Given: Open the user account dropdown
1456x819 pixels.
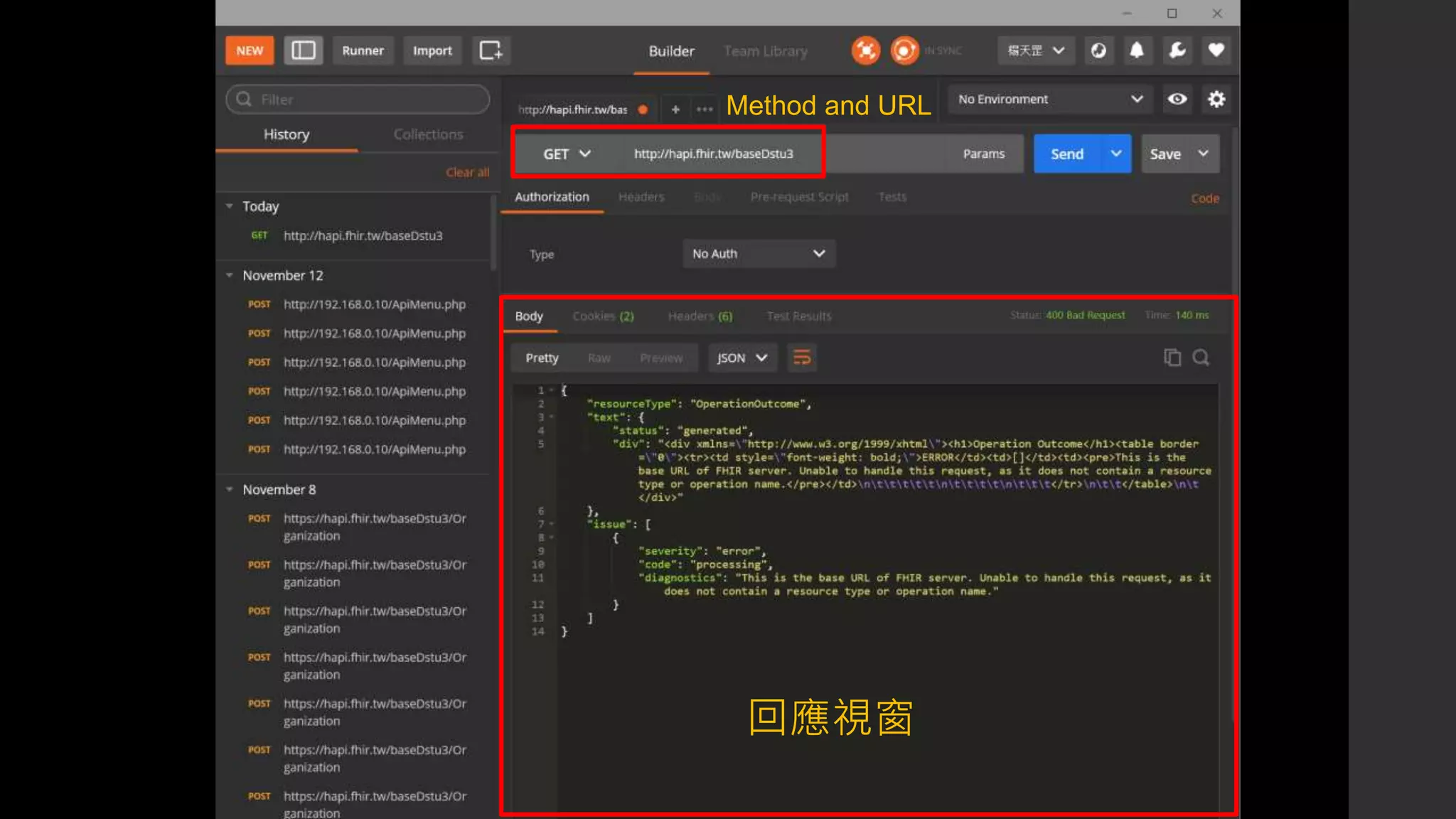Looking at the screenshot, I should [x=1036, y=50].
